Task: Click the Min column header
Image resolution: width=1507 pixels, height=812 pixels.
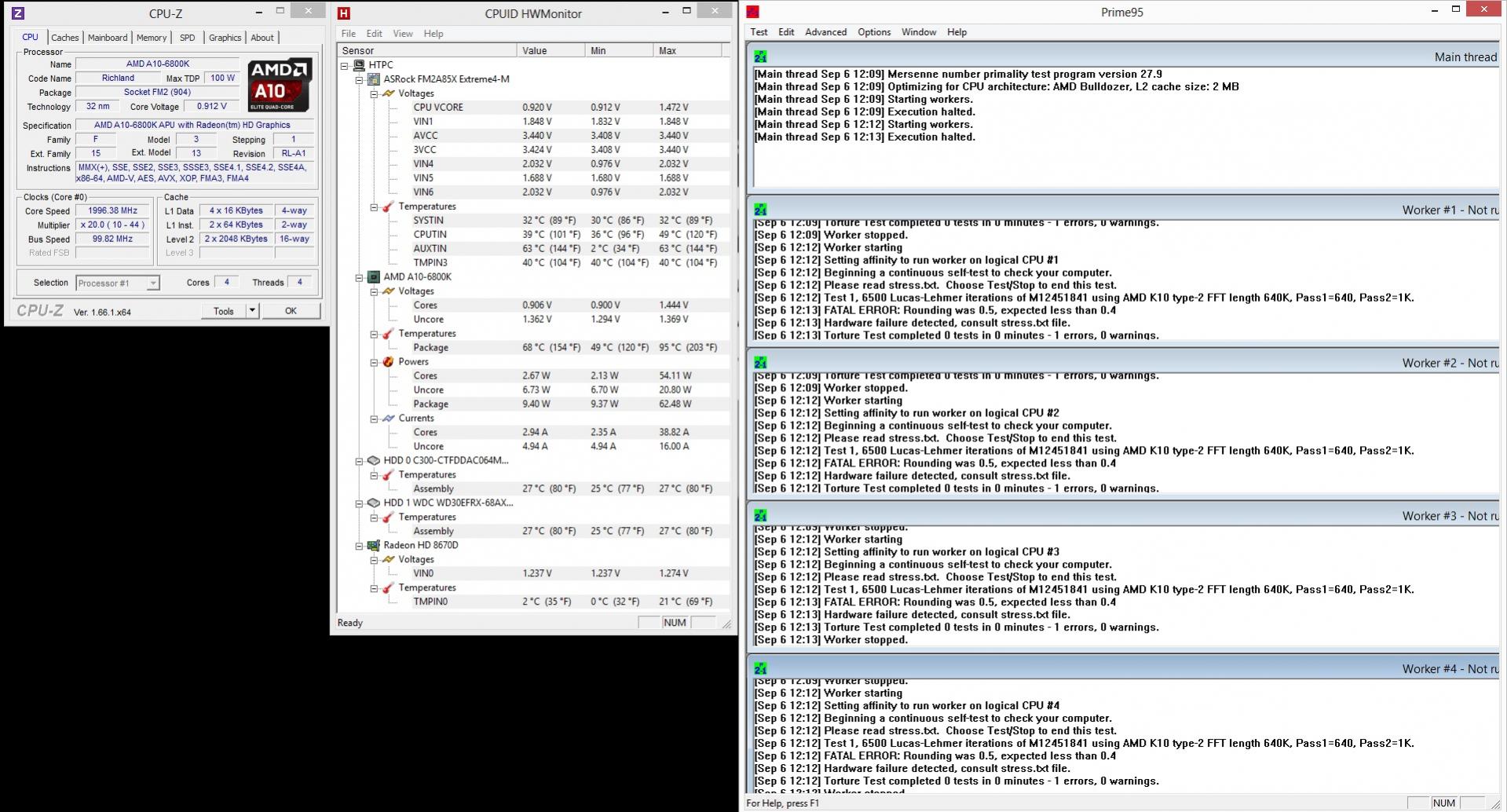Action: pos(619,50)
